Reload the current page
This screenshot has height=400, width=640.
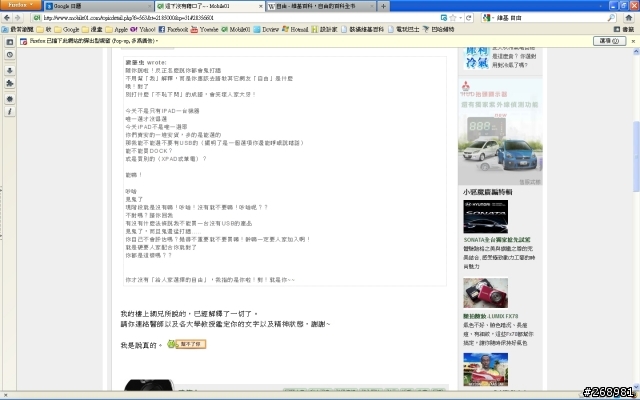(x=469, y=18)
